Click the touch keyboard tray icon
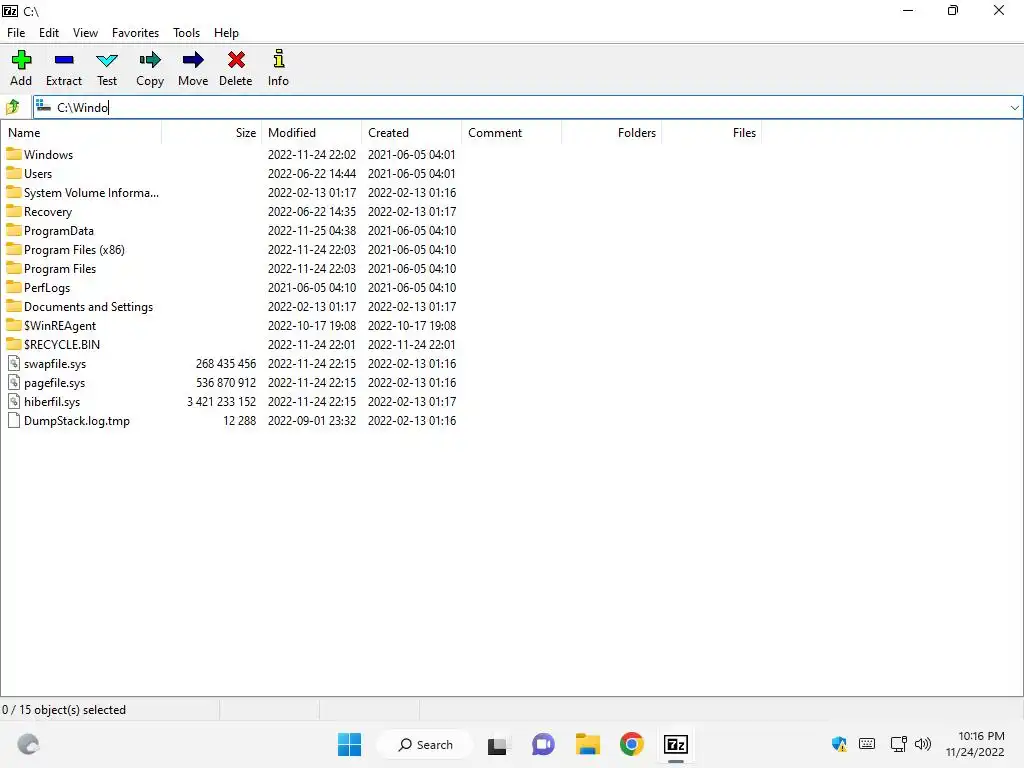 [x=867, y=744]
